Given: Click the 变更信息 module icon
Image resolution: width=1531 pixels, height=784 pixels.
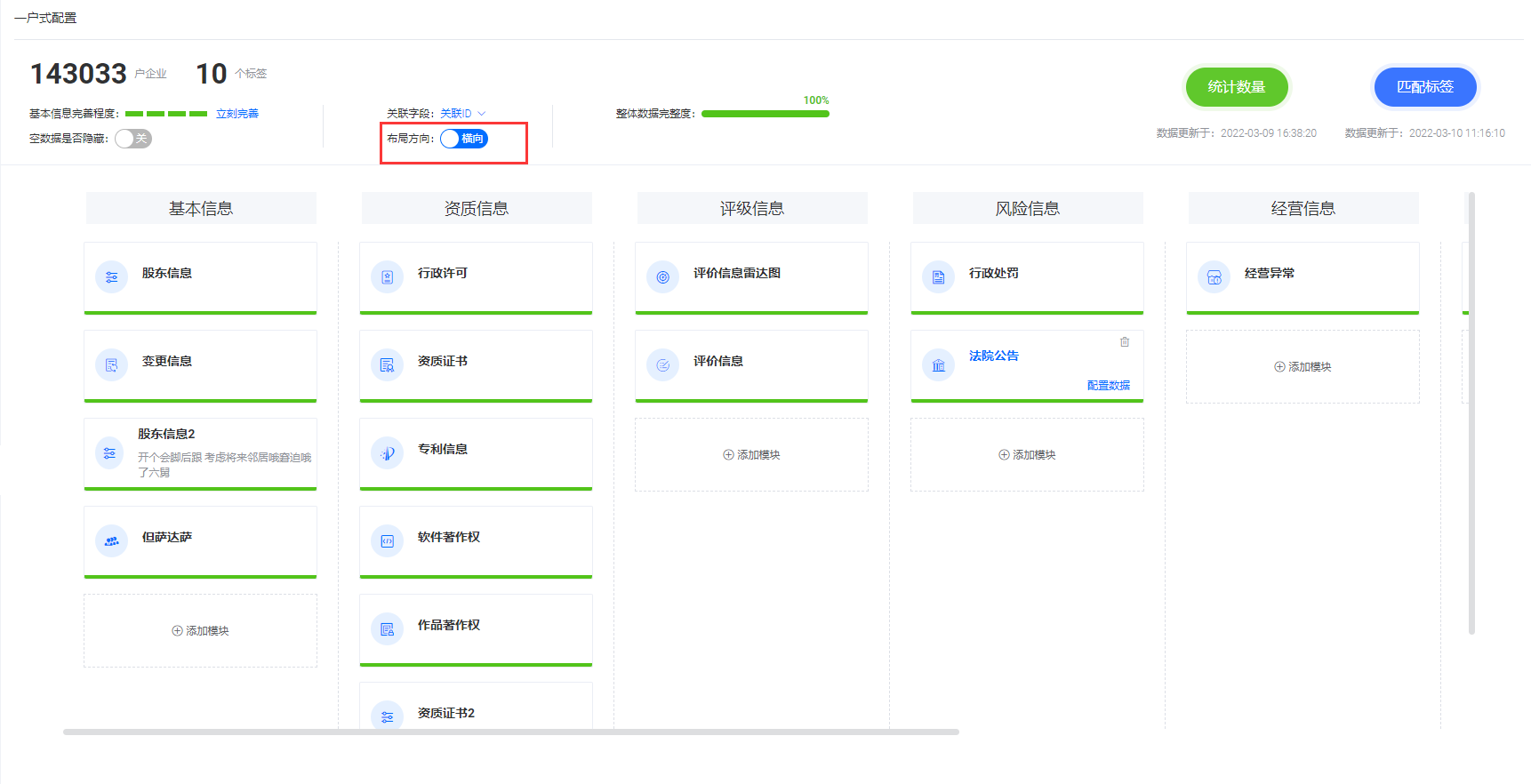Looking at the screenshot, I should (x=111, y=364).
